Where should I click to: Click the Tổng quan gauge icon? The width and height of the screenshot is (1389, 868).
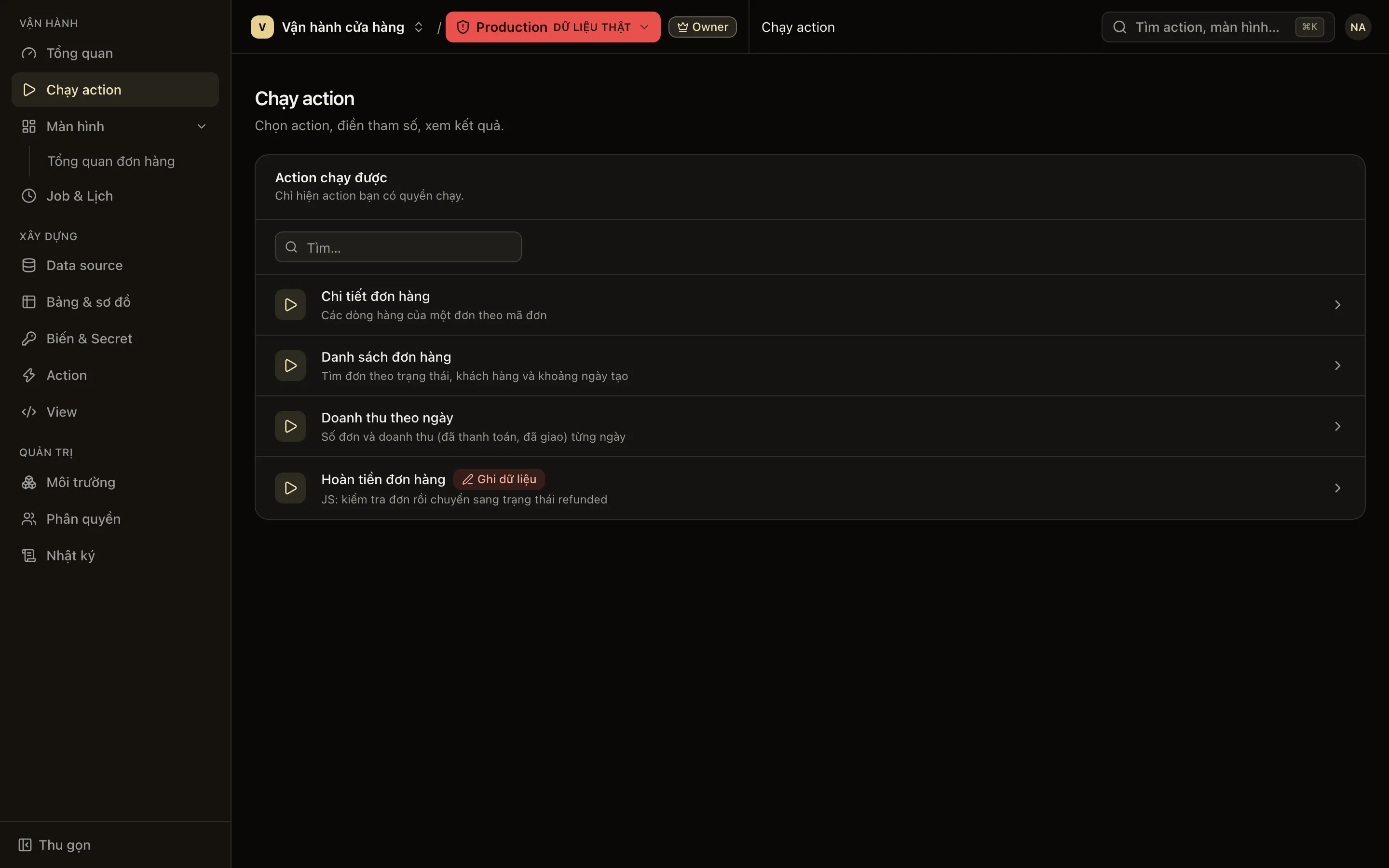pos(29,54)
